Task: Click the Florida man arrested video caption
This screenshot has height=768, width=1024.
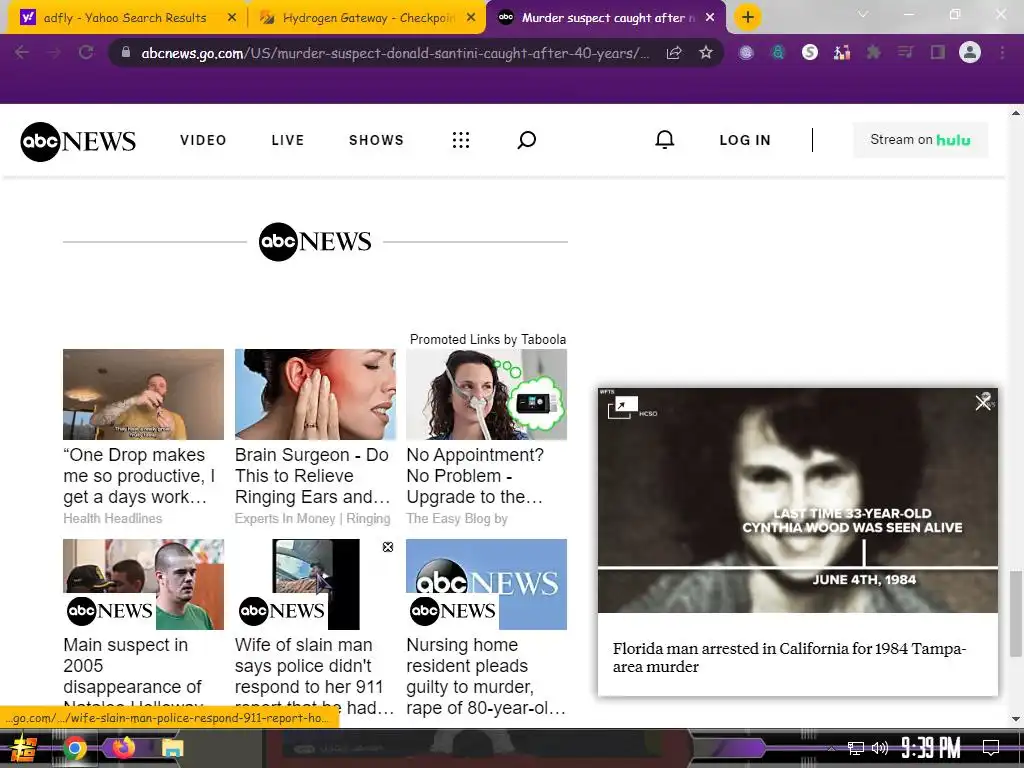Action: click(790, 658)
